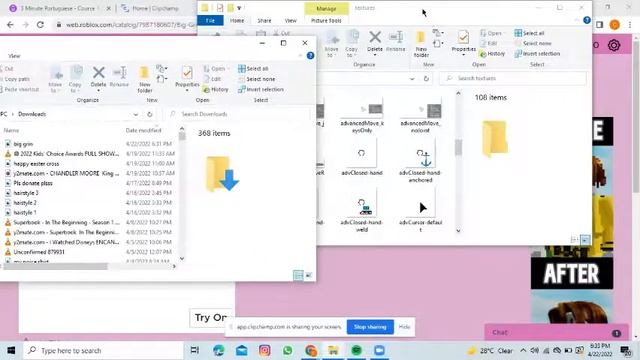Open Properties in the Downloads window ribbon
Screen dimensions: 640x360
pyautogui.click(x=187, y=77)
